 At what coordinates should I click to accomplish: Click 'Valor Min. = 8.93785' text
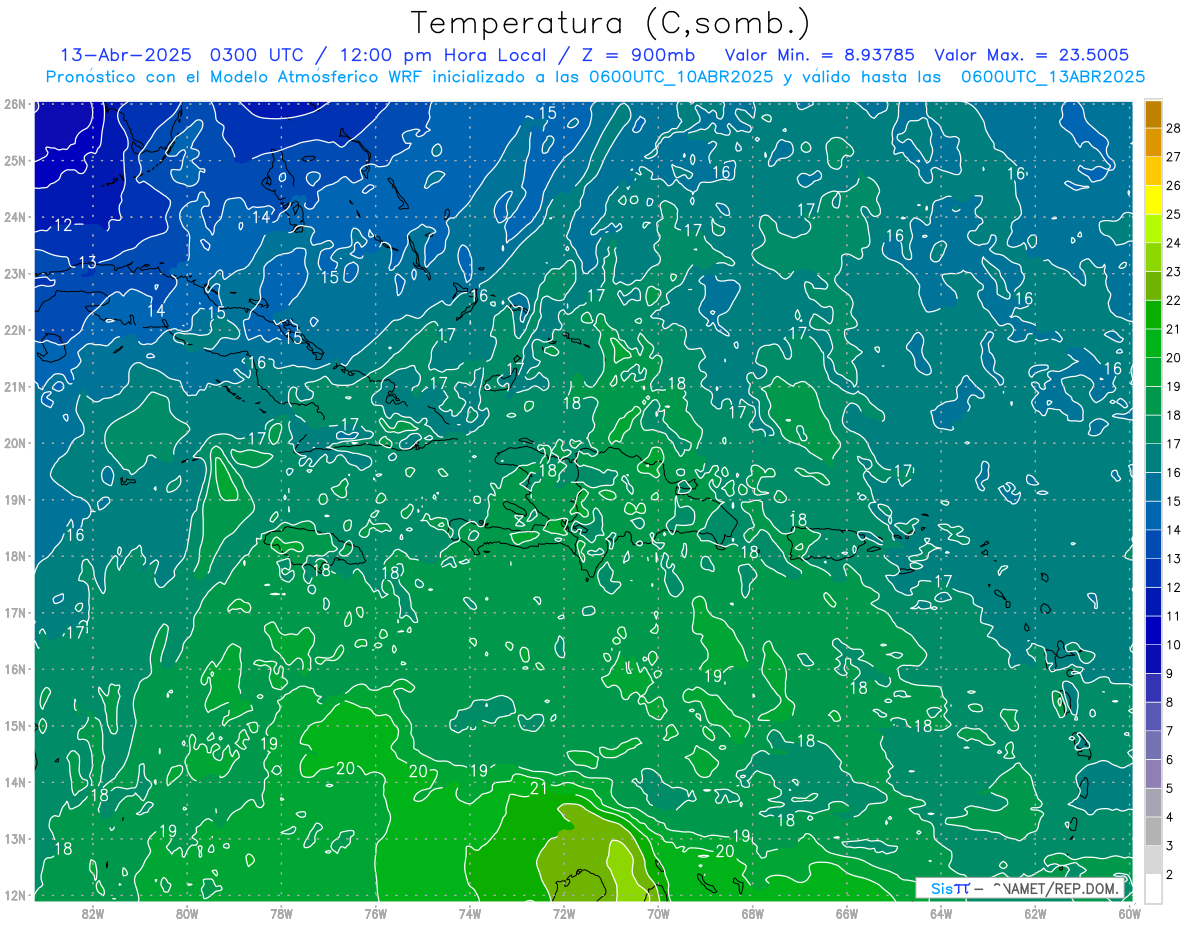[819, 54]
